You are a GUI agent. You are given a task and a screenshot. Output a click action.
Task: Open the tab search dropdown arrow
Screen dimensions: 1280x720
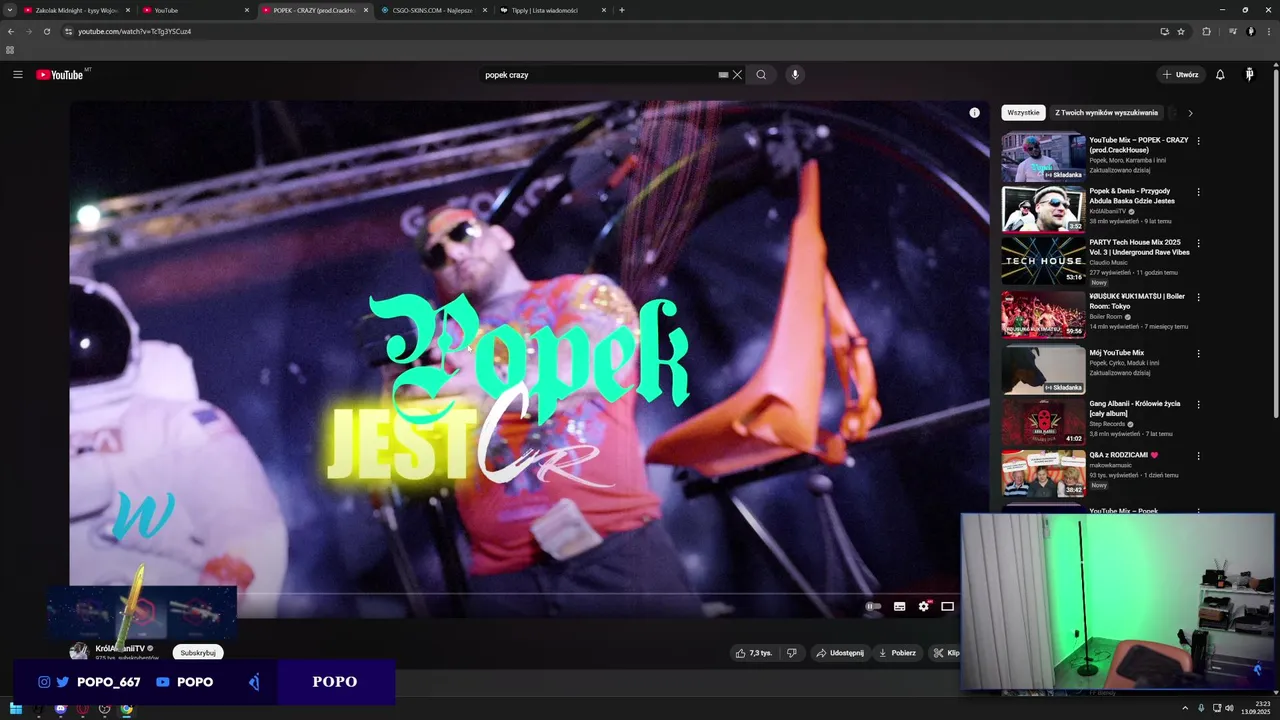[x=10, y=10]
